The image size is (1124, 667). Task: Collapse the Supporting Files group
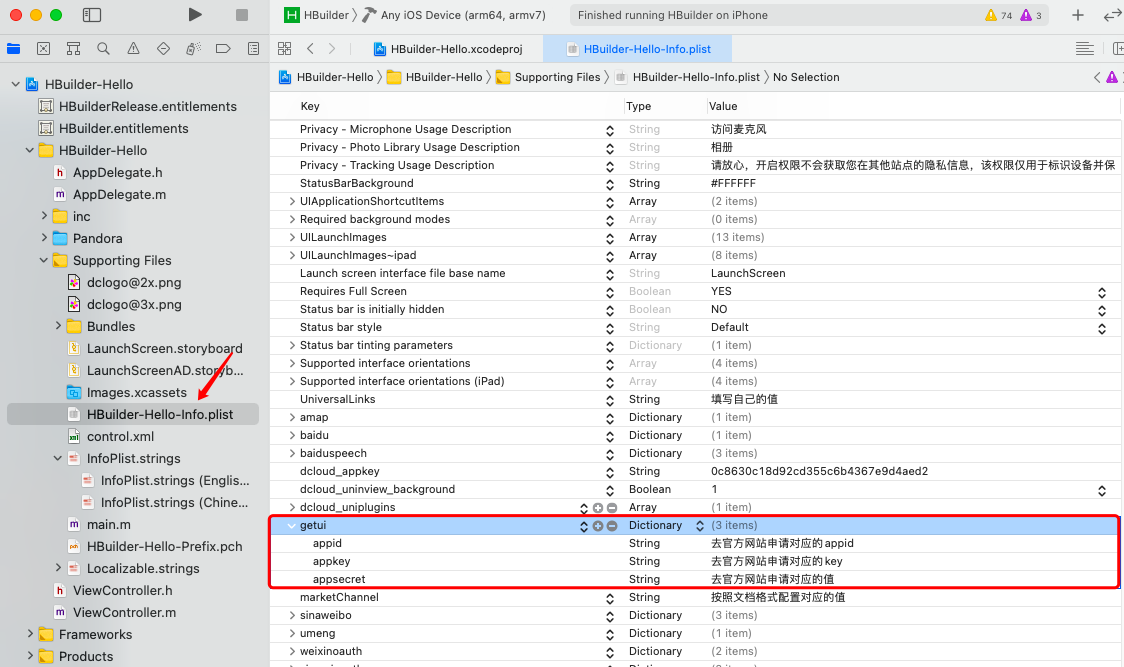pyautogui.click(x=44, y=260)
